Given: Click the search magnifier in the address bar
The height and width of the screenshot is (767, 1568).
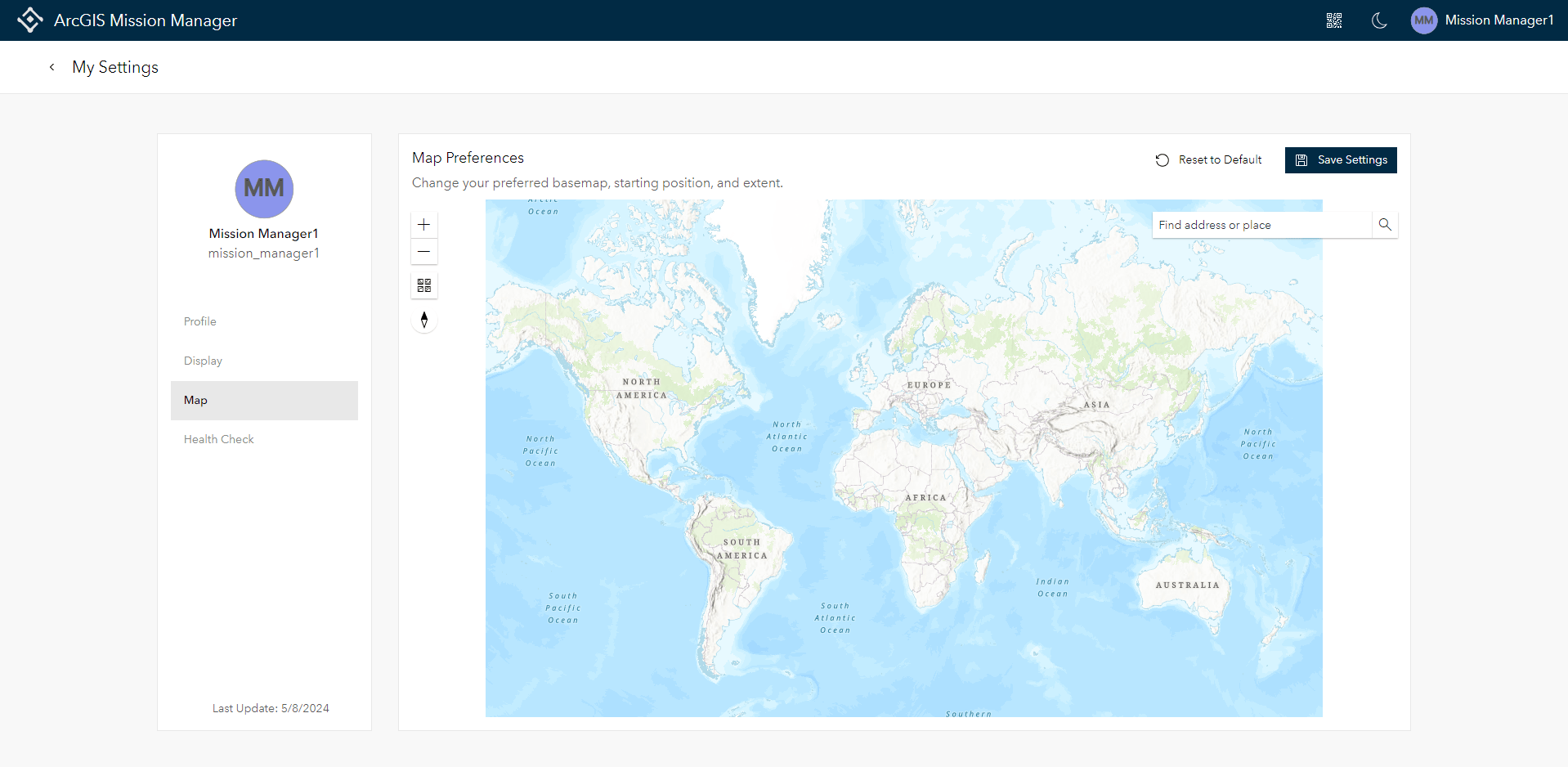Looking at the screenshot, I should tap(1384, 224).
